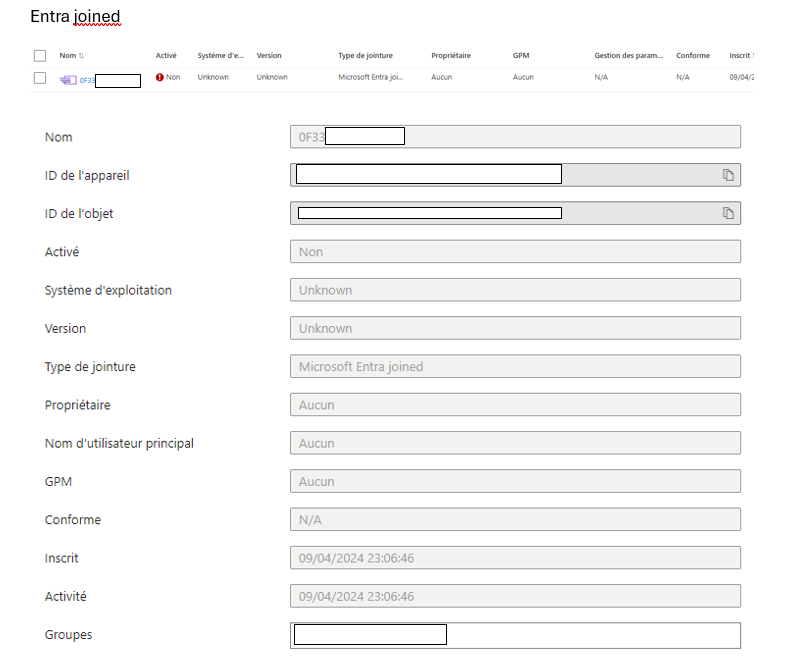Open the 0F33 device link

(87, 80)
